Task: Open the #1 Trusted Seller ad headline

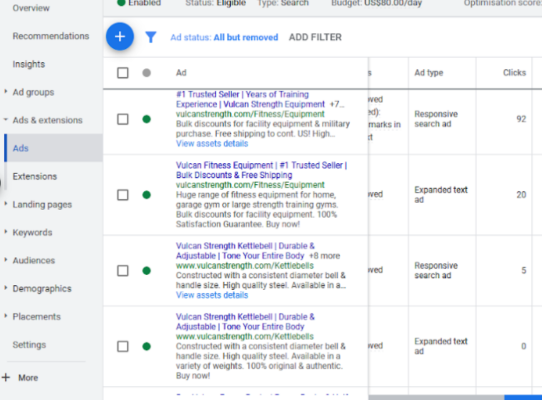Action: tap(250, 99)
